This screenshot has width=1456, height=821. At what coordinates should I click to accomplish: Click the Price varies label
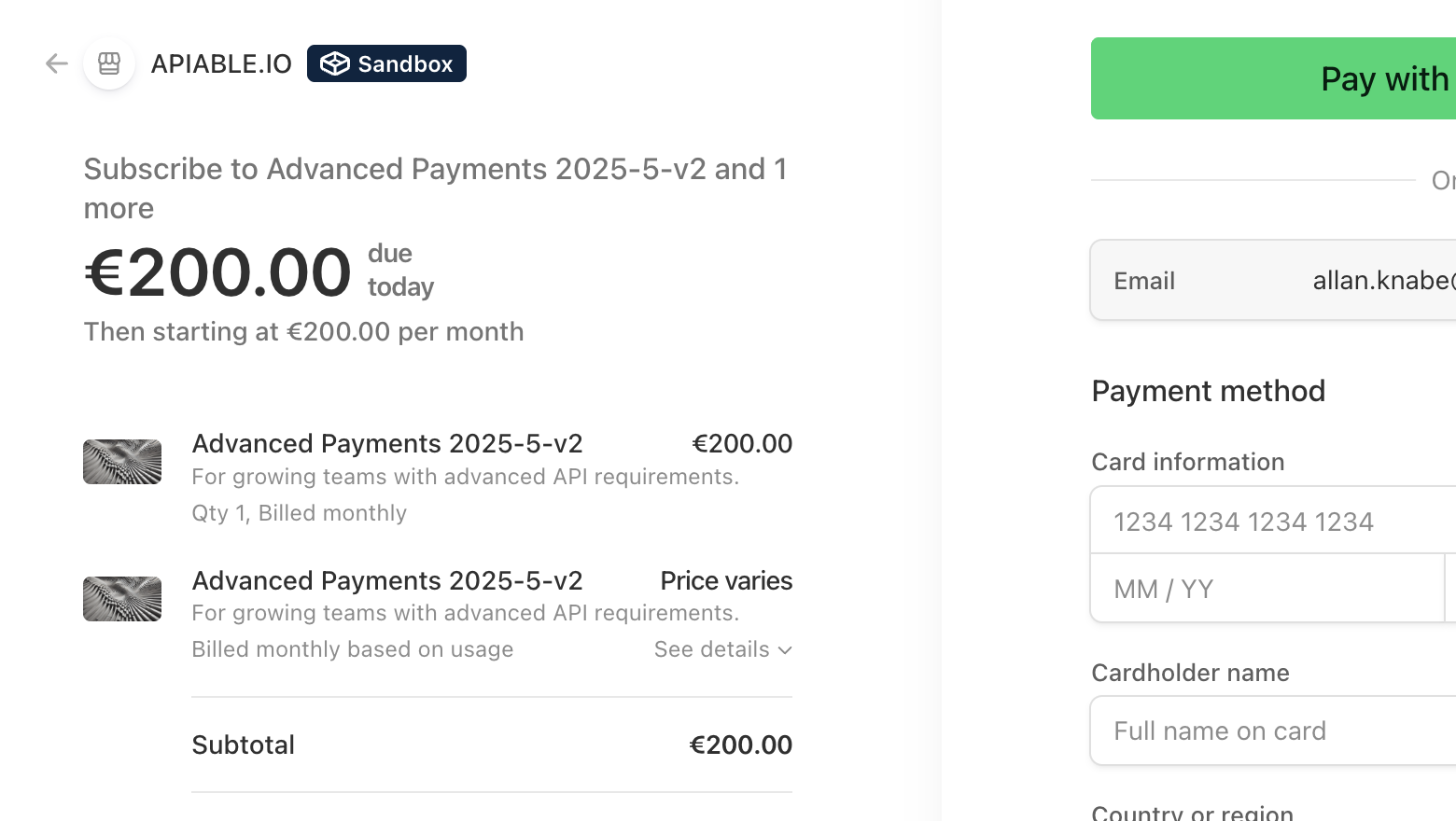[726, 580]
